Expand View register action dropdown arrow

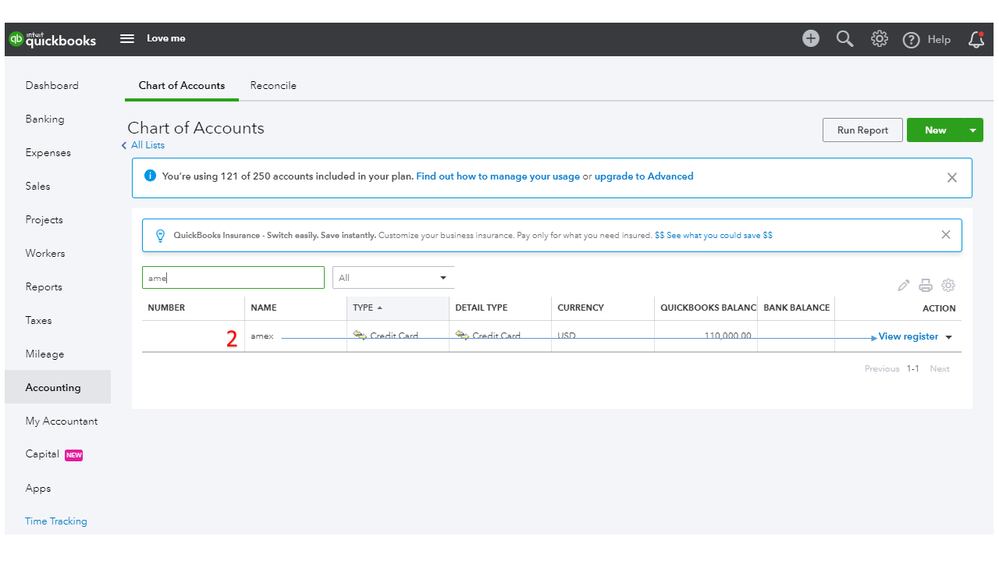coord(949,337)
